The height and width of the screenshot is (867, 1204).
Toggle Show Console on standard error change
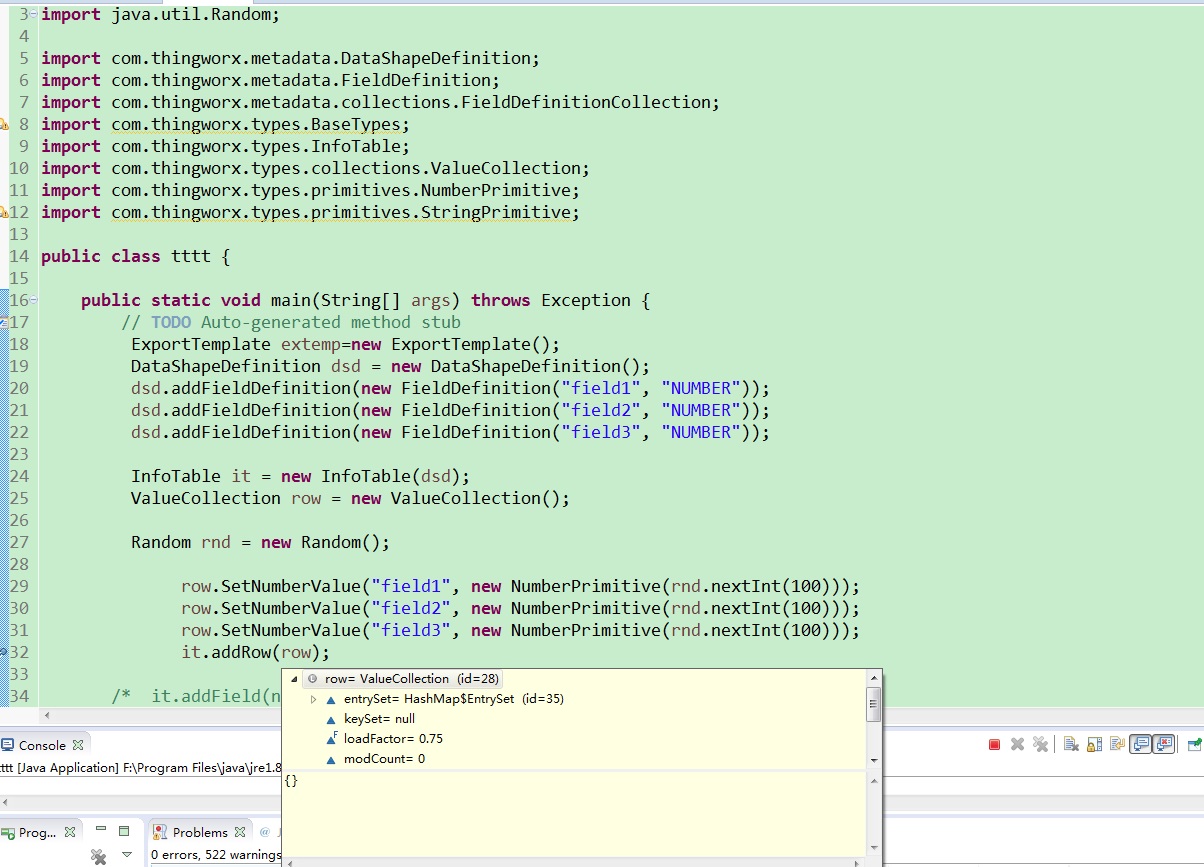pyautogui.click(x=1164, y=744)
